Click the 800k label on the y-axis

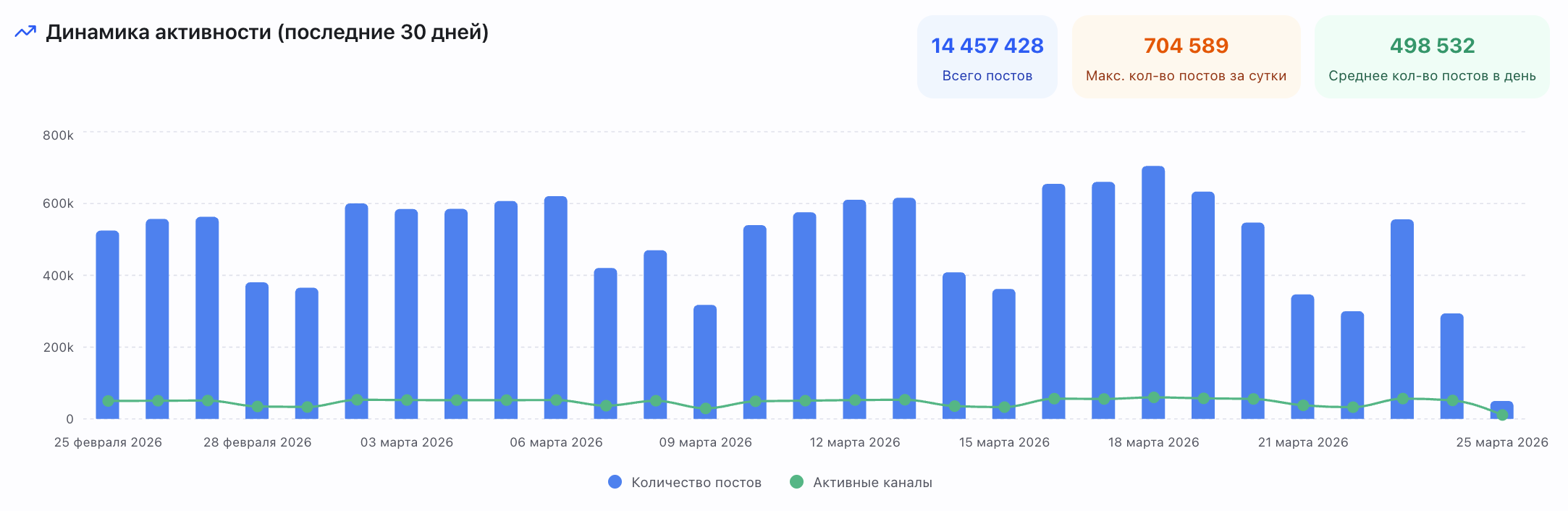click(58, 135)
